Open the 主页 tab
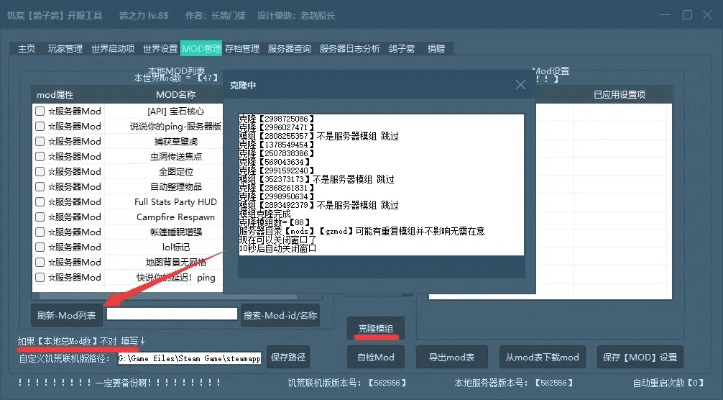The image size is (723, 400). click(x=26, y=48)
